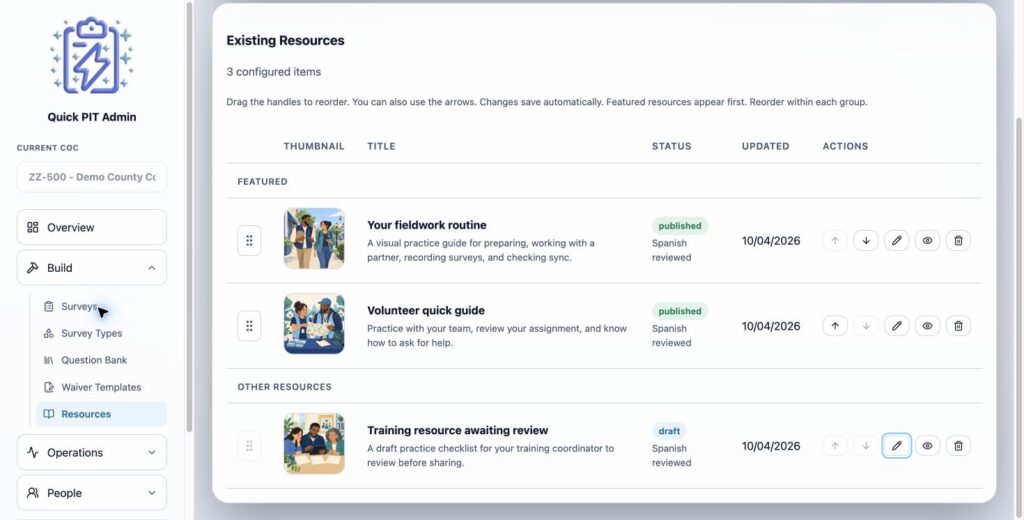Click the TITLE column header
The height and width of the screenshot is (520, 1024).
381,146
